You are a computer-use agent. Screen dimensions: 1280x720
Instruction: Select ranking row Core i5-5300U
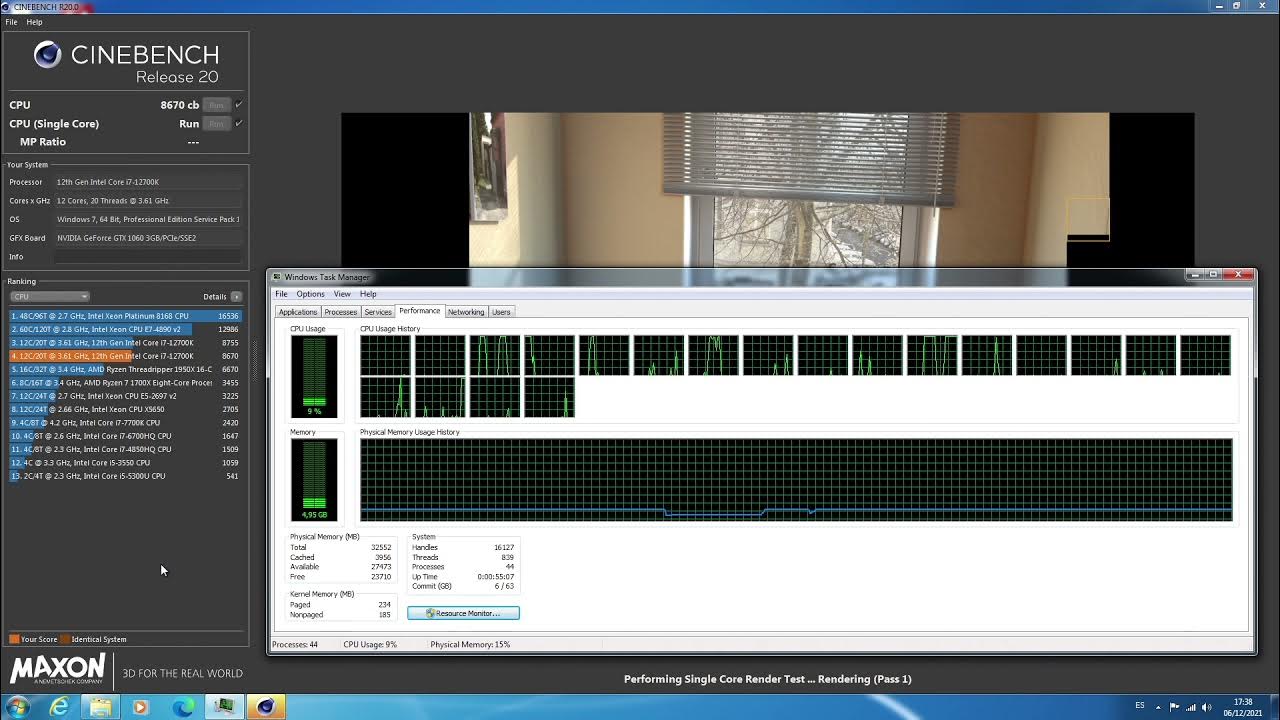(125, 476)
